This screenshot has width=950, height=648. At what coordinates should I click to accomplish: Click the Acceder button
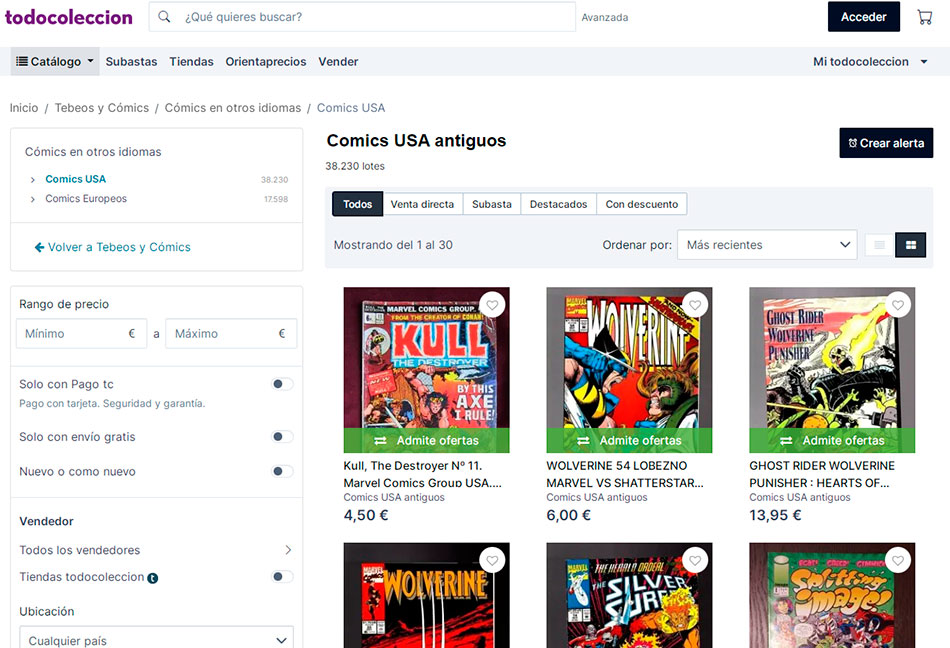click(x=863, y=17)
